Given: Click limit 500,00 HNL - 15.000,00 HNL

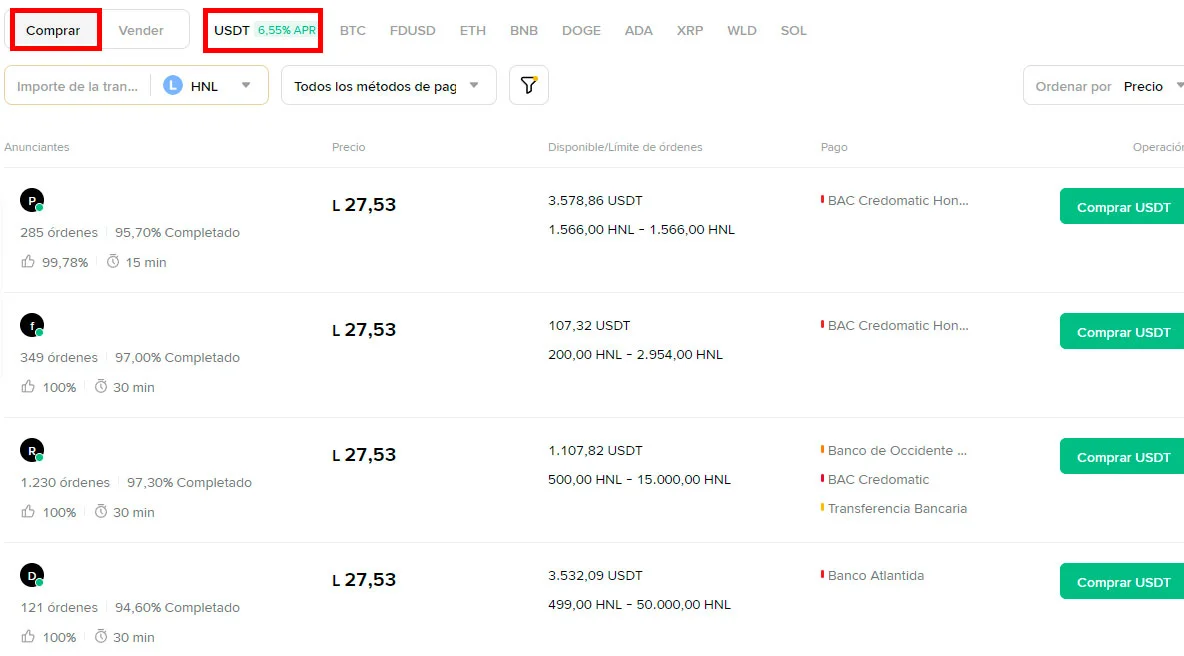Looking at the screenshot, I should pyautogui.click(x=639, y=479).
